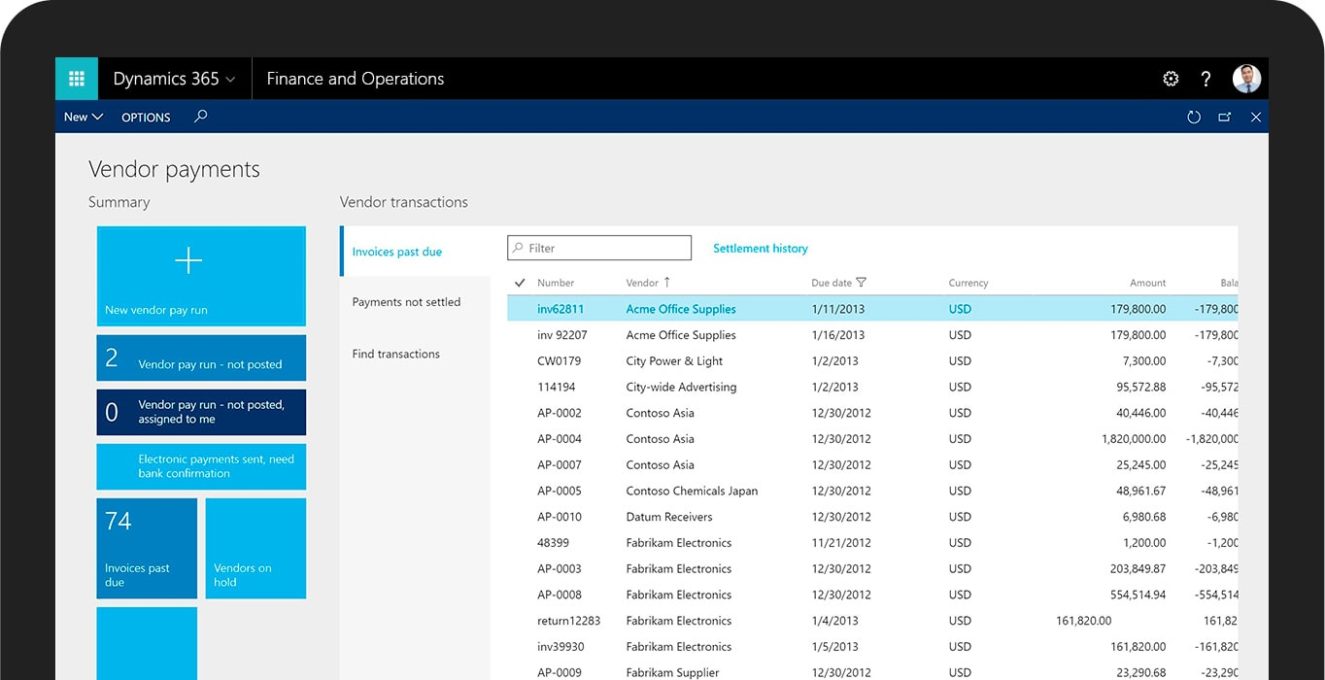
Task: Click vendor City-wide Advertising
Action: coord(681,387)
